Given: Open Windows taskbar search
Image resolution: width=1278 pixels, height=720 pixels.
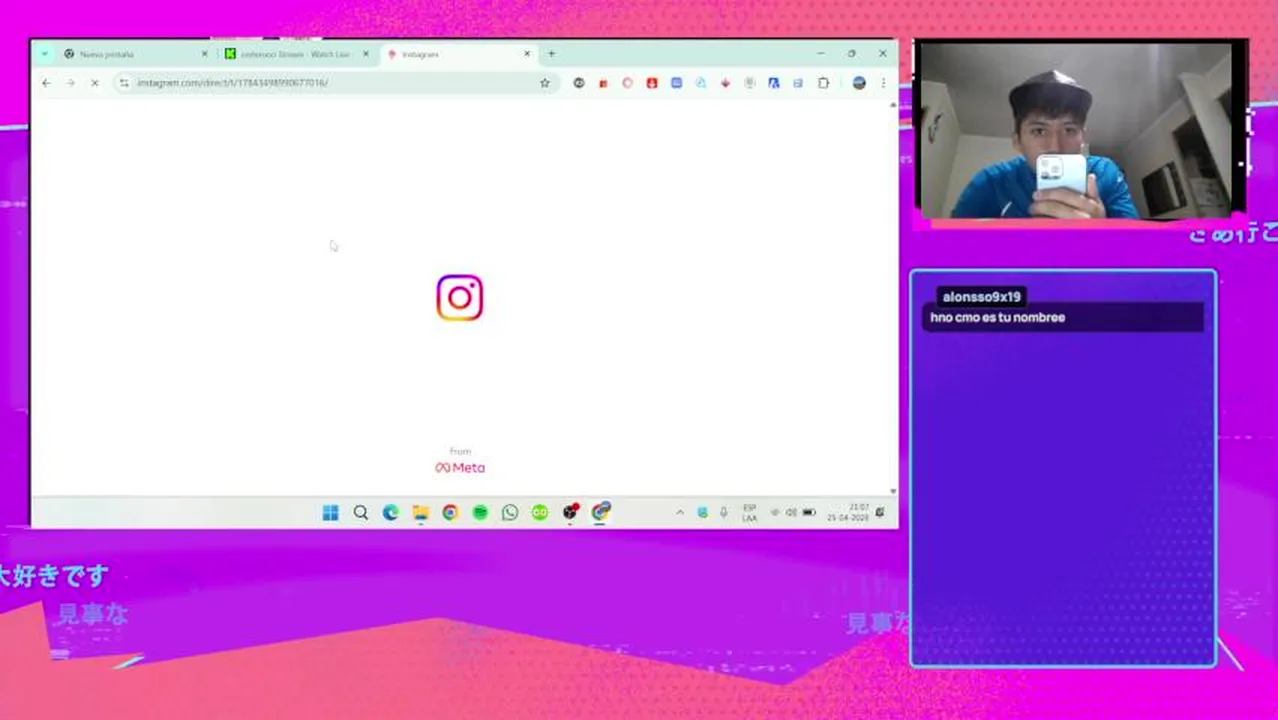Looking at the screenshot, I should click(x=361, y=513).
